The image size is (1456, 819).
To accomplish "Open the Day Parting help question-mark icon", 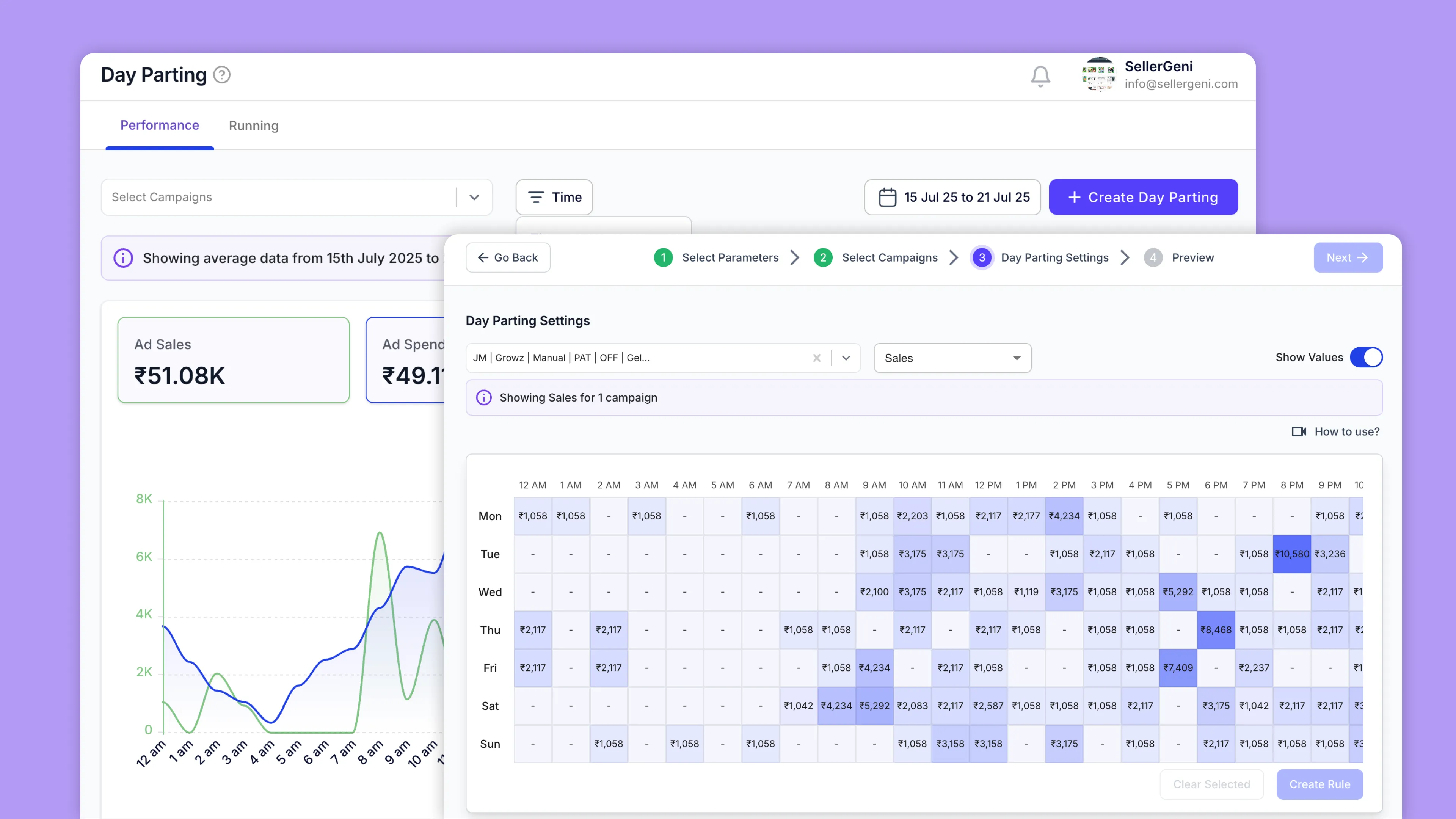I will (222, 75).
